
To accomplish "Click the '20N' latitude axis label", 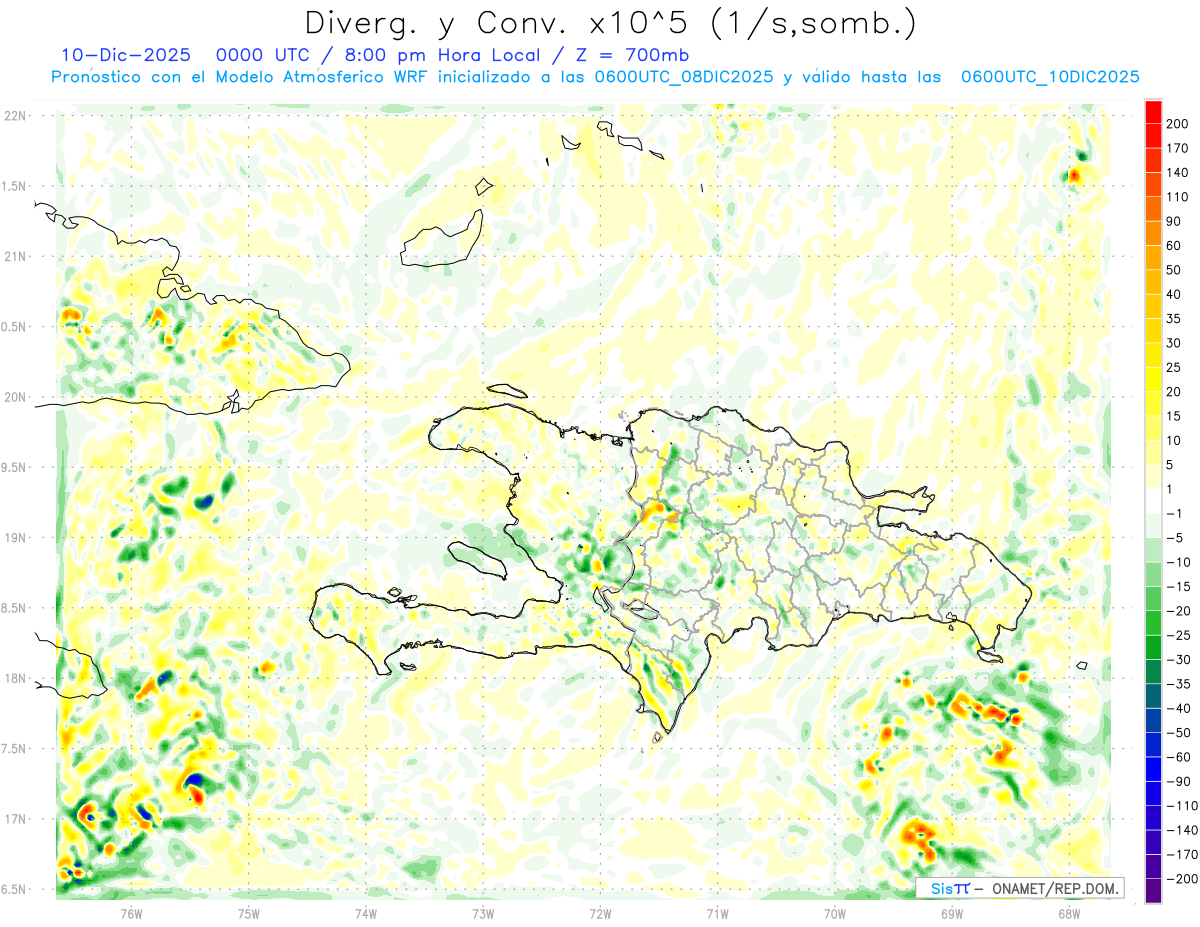I will tap(14, 397).
